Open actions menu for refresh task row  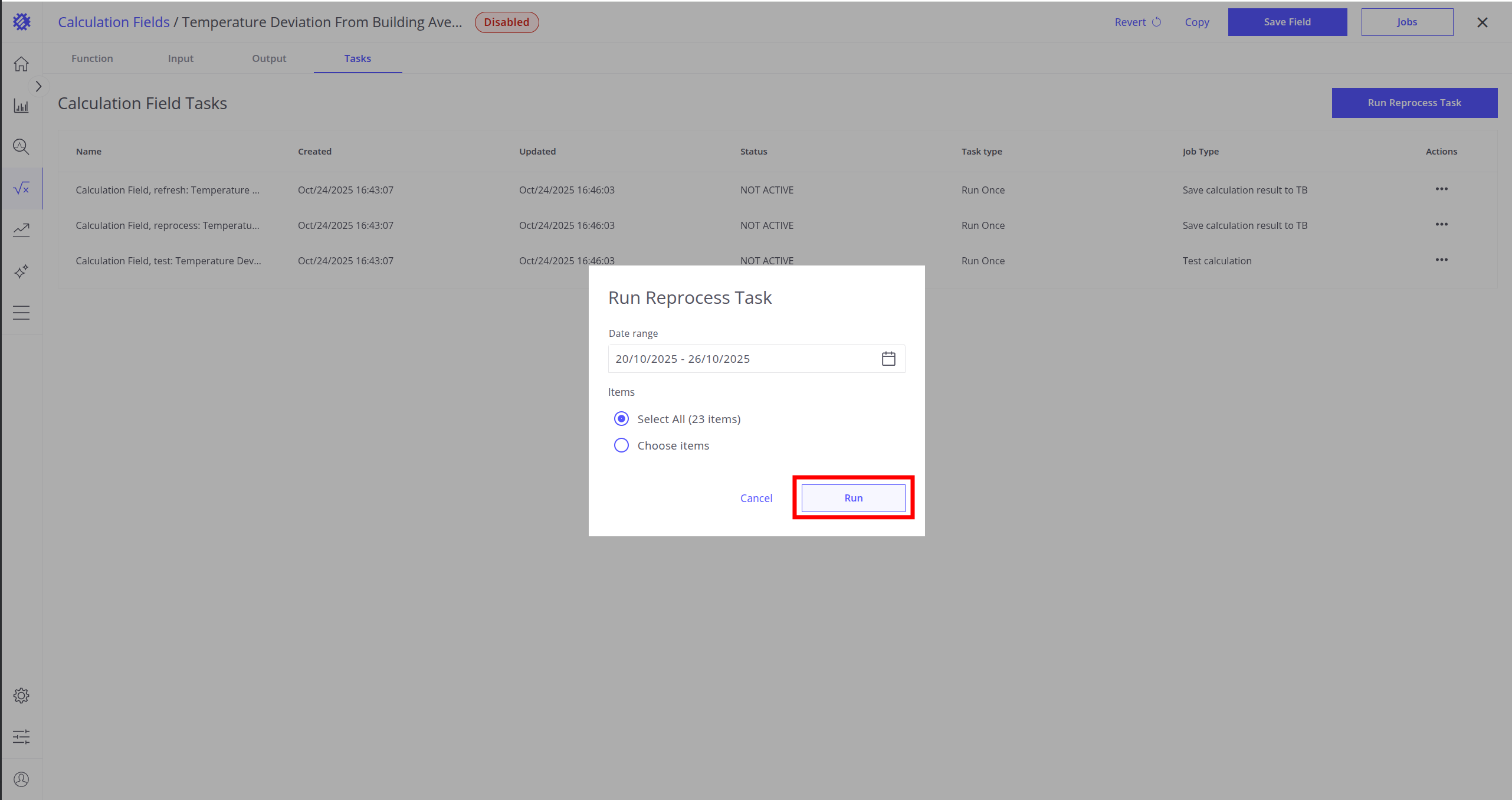1441,189
